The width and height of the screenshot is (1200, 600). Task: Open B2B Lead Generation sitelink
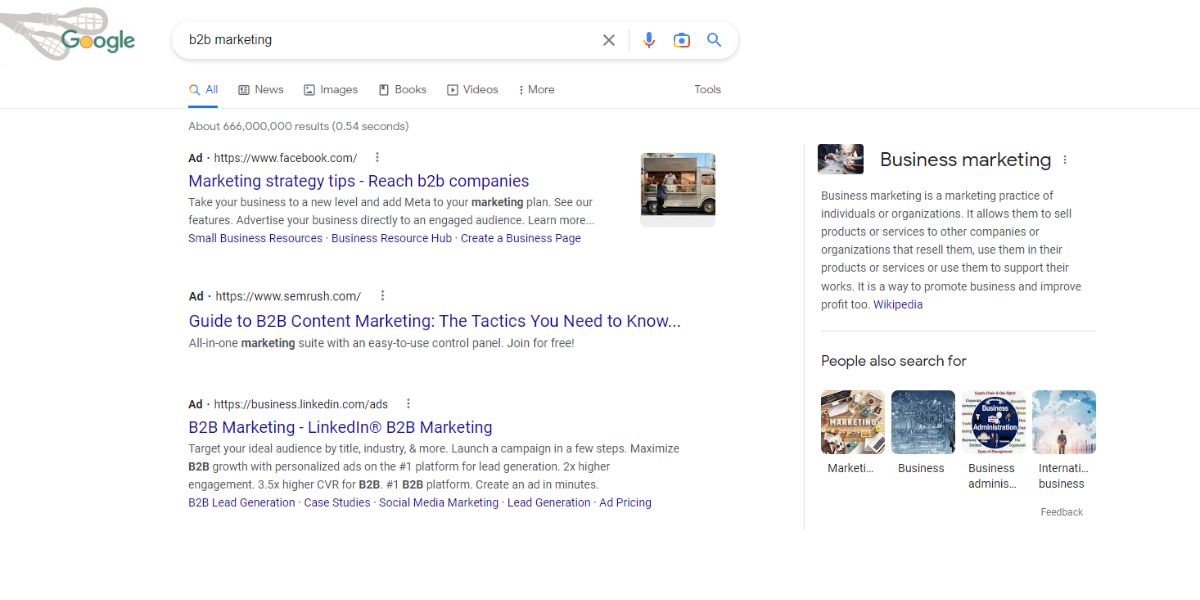point(242,503)
